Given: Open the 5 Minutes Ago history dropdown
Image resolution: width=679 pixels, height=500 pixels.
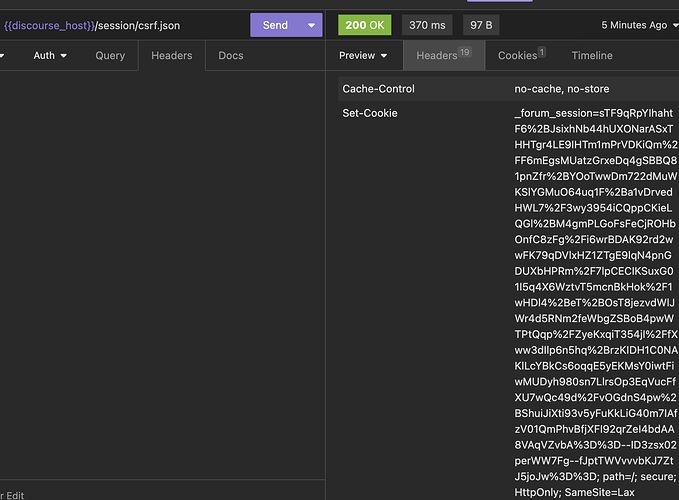Looking at the screenshot, I should [640, 25].
